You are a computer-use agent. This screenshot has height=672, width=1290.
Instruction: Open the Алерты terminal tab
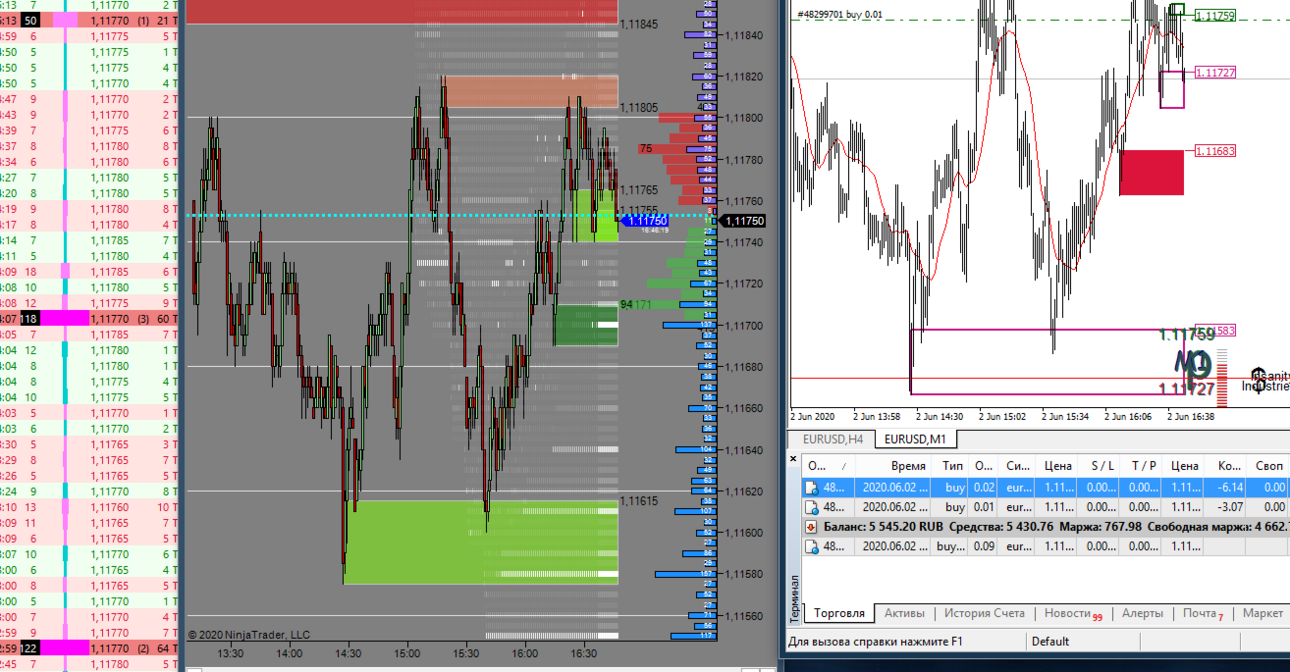(1142, 613)
